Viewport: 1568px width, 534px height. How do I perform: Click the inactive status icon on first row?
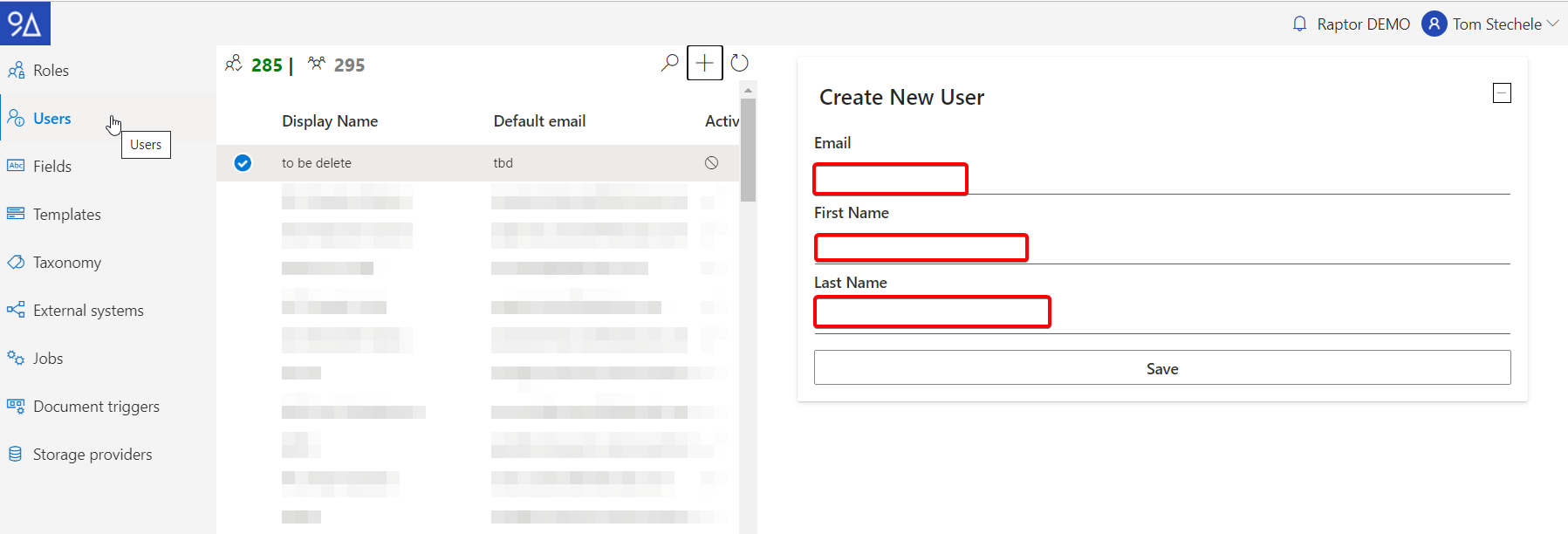point(711,163)
